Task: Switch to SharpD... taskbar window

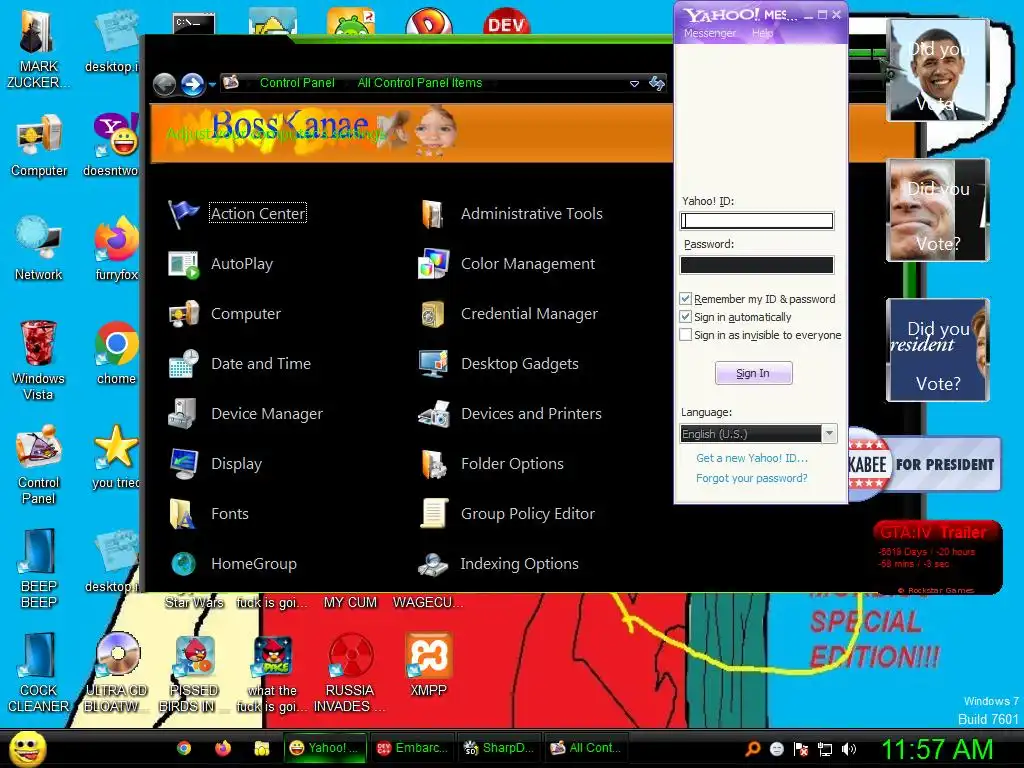Action: (x=500, y=748)
